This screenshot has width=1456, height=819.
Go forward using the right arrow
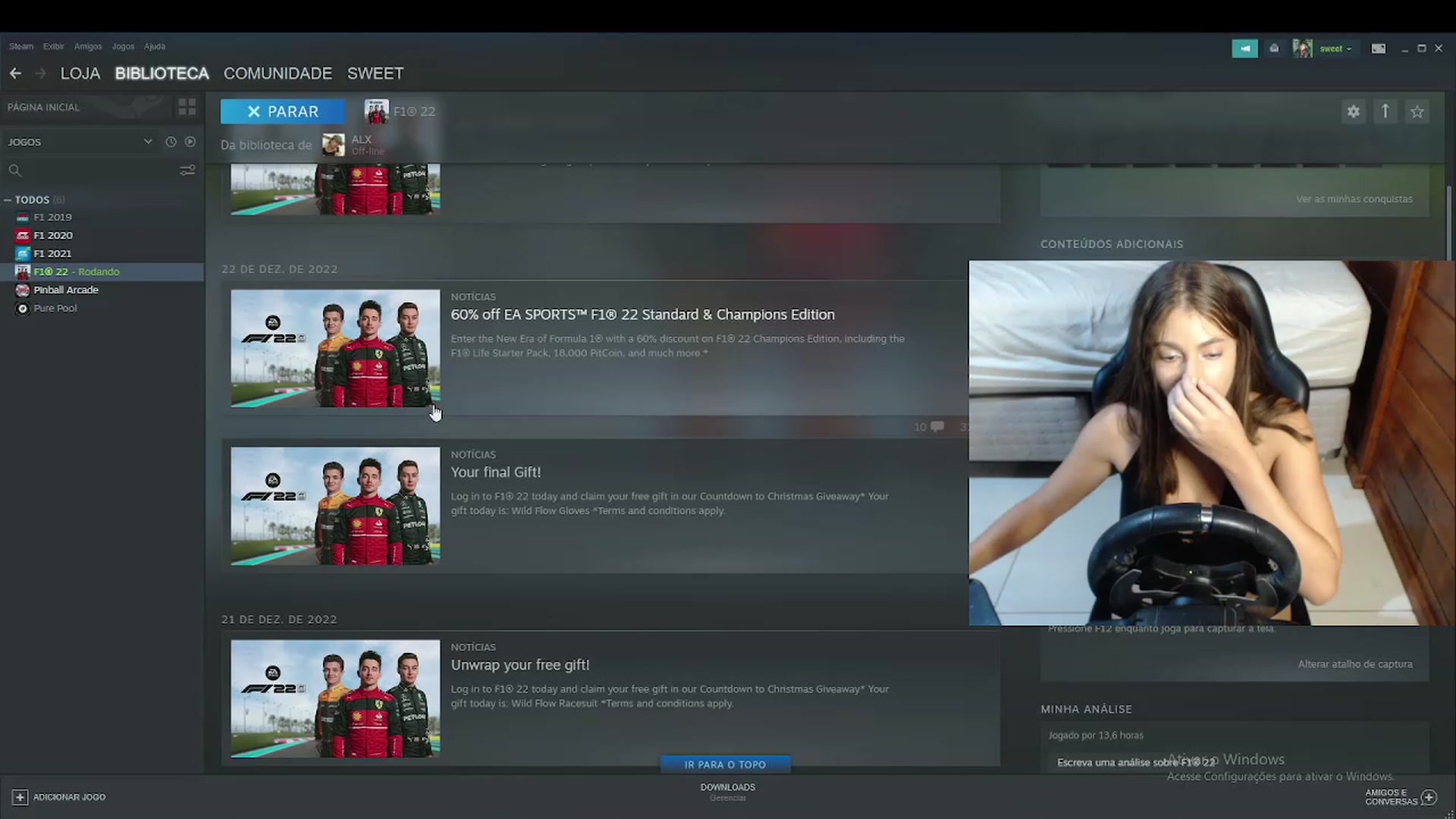41,74
